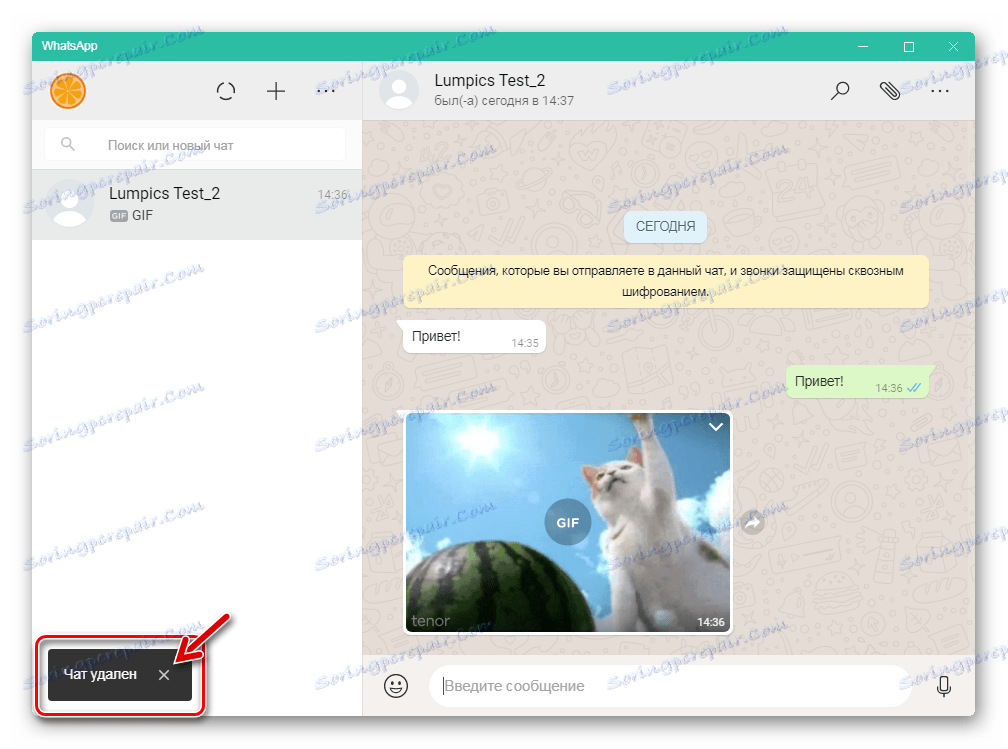1008x749 pixels.
Task: Focus the 'Введите сообщение' input
Action: [670, 686]
